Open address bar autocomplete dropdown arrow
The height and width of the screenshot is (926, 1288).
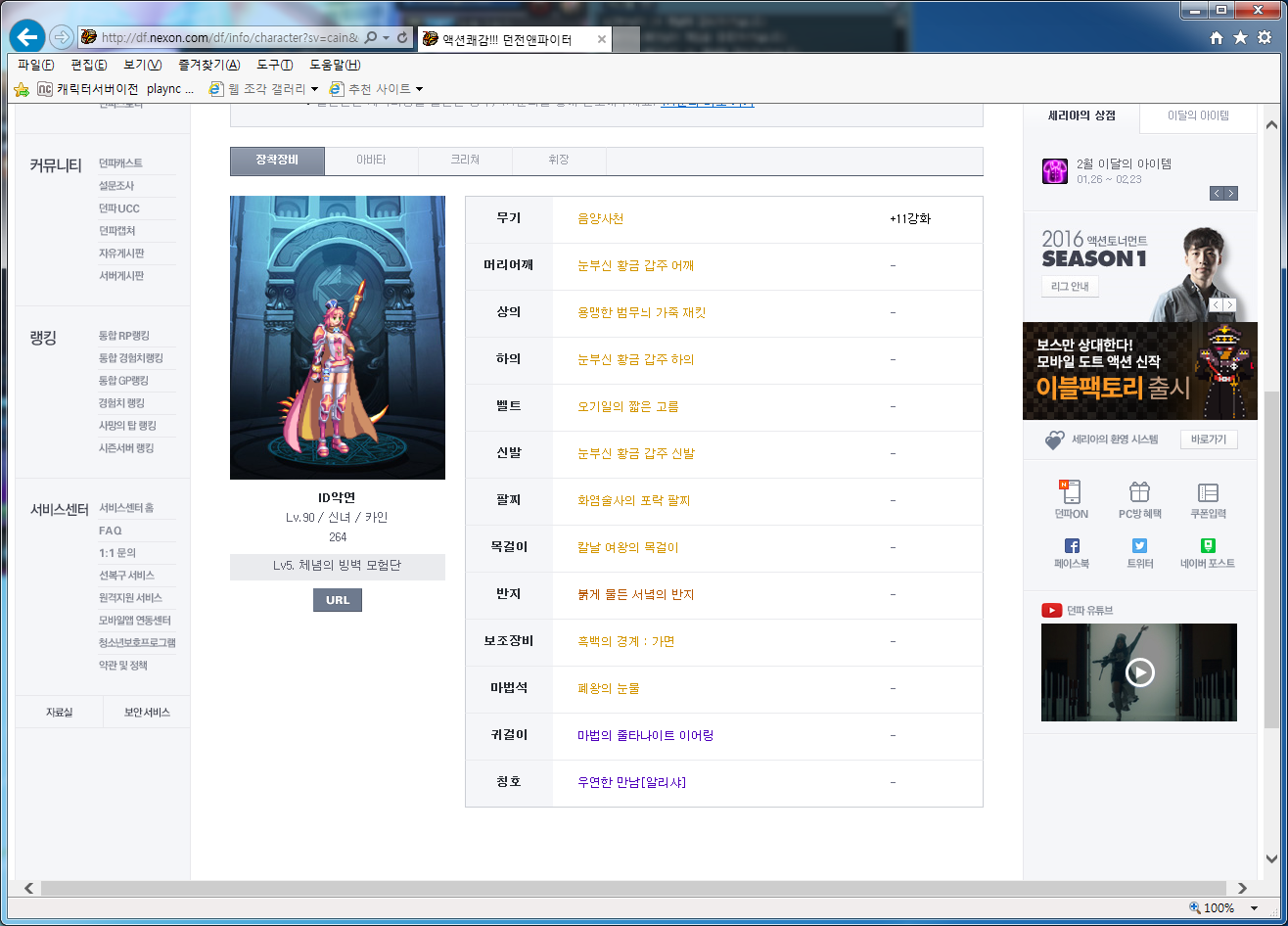pos(387,37)
